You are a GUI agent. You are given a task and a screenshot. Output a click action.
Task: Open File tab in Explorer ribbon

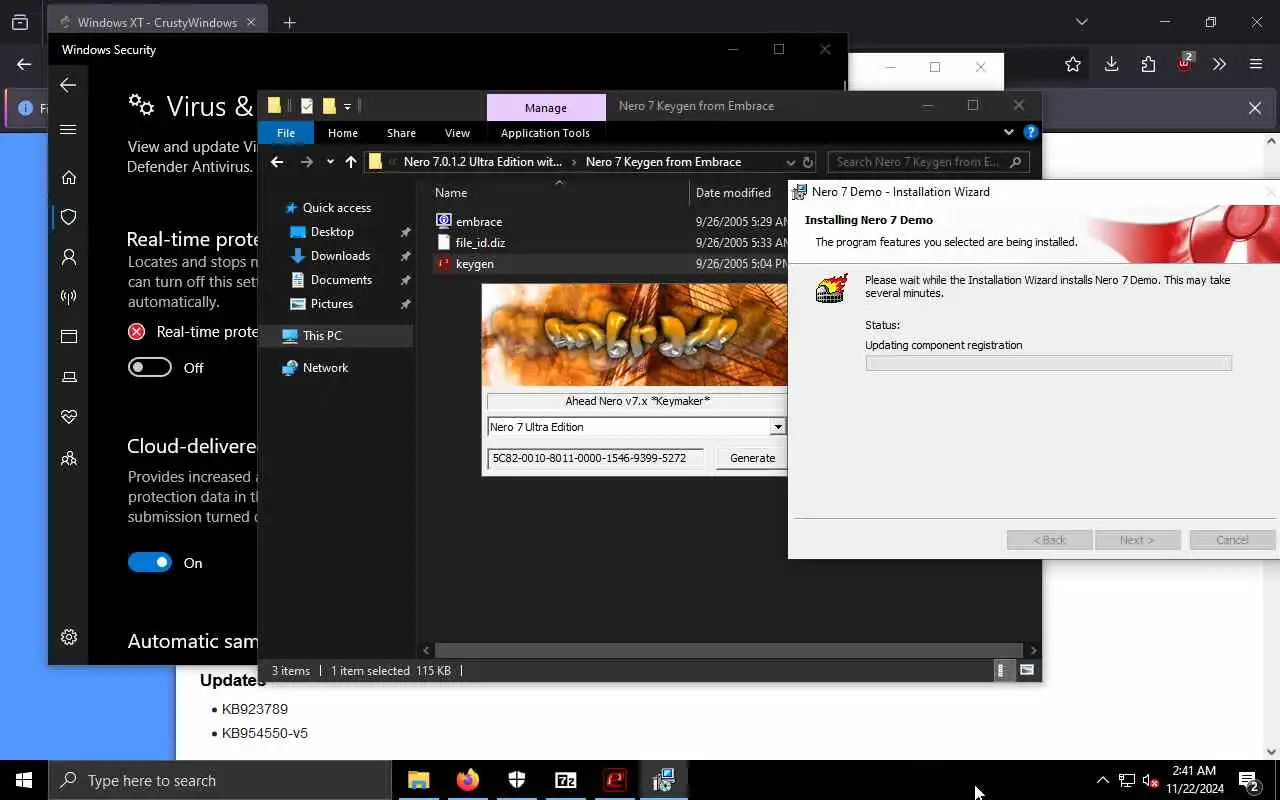pyautogui.click(x=286, y=133)
